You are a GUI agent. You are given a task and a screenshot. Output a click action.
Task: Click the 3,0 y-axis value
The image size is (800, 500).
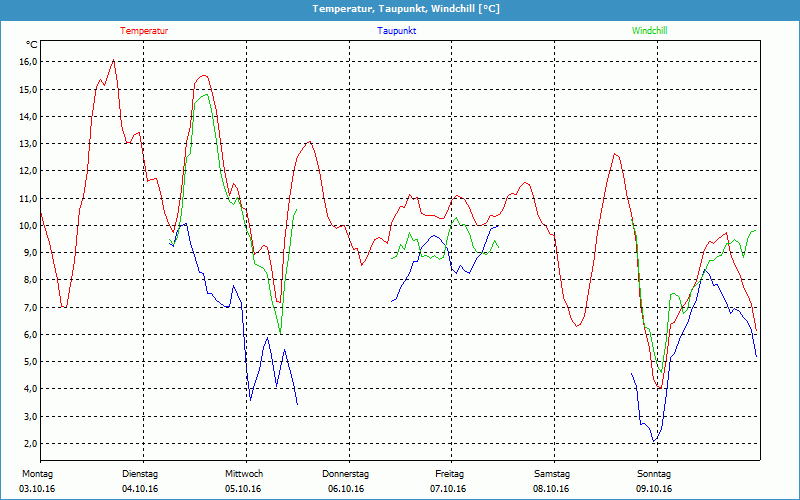[x=31, y=416]
